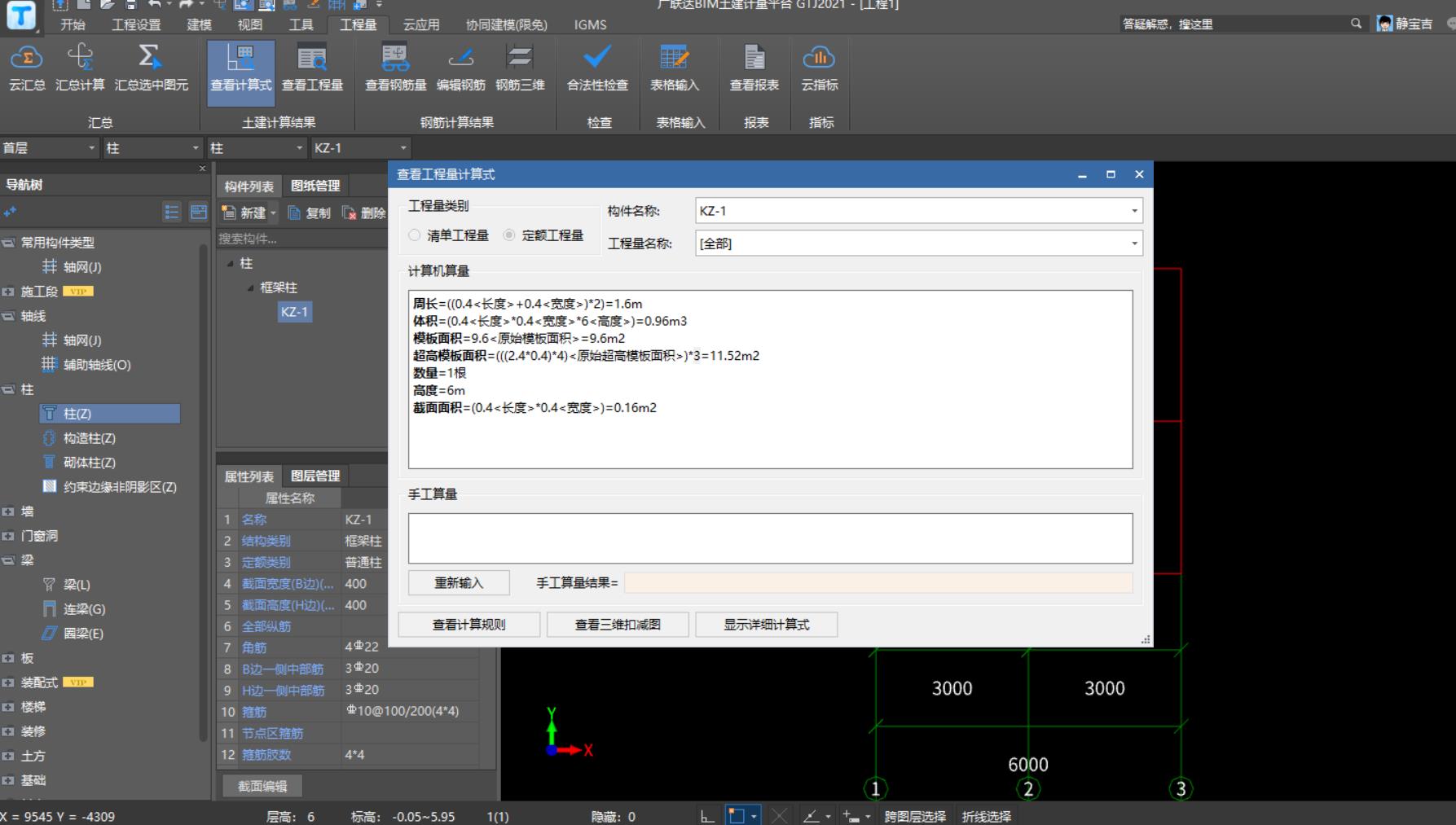The image size is (1456, 825).
Task: Click the 折线选择 status bar option
Action: point(987,816)
